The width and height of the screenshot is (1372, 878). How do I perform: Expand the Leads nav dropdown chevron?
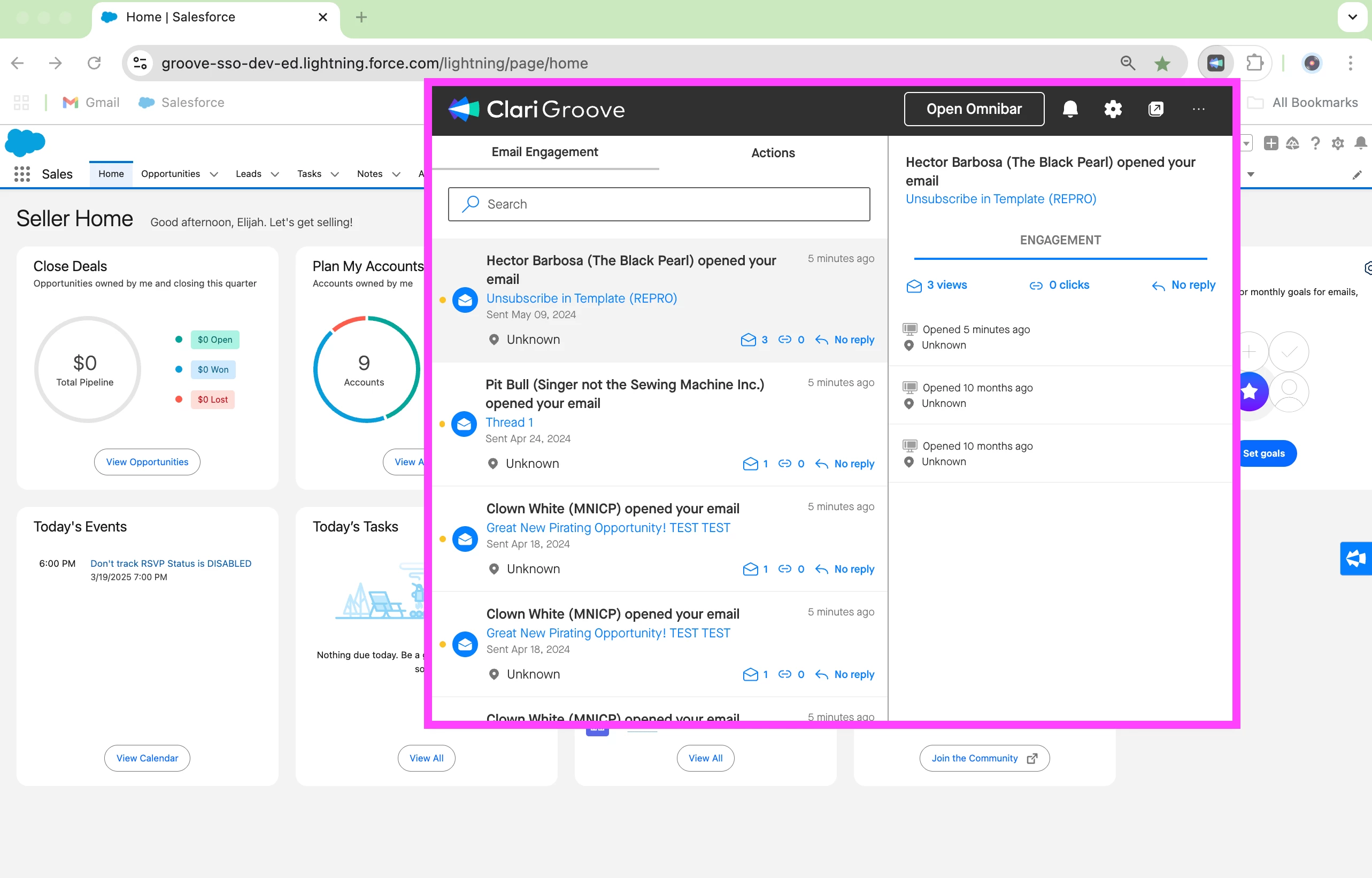coord(275,174)
